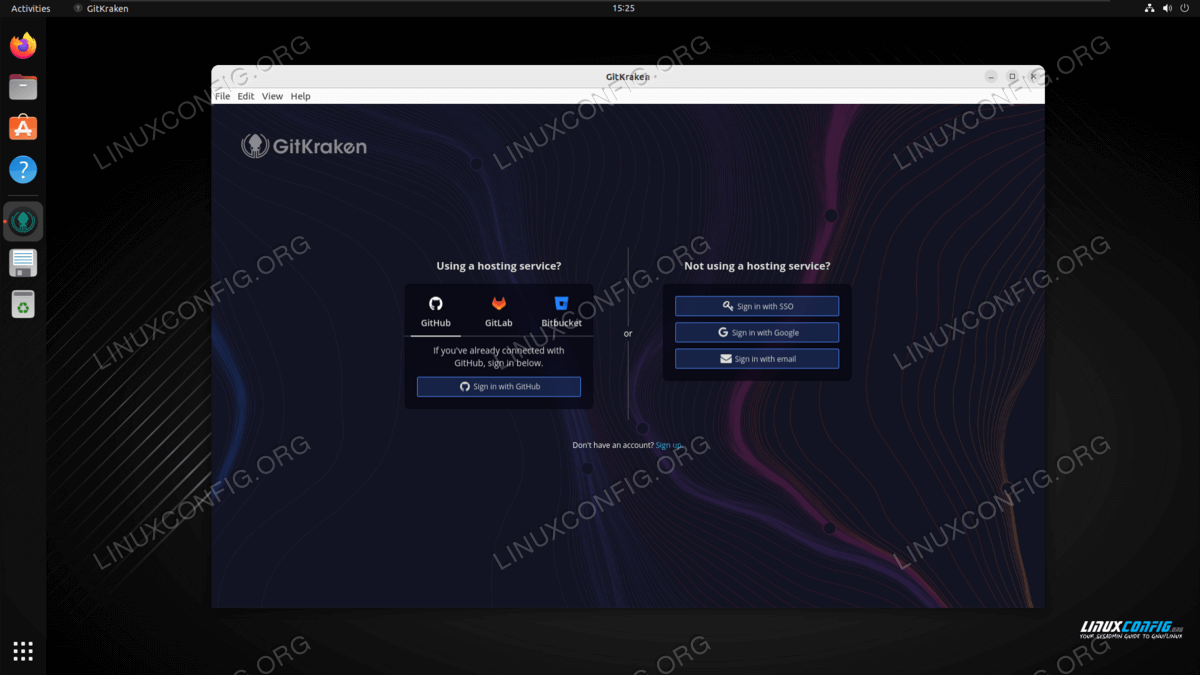The image size is (1200, 675).
Task: Click the network icon in the top bar
Action: (1150, 8)
